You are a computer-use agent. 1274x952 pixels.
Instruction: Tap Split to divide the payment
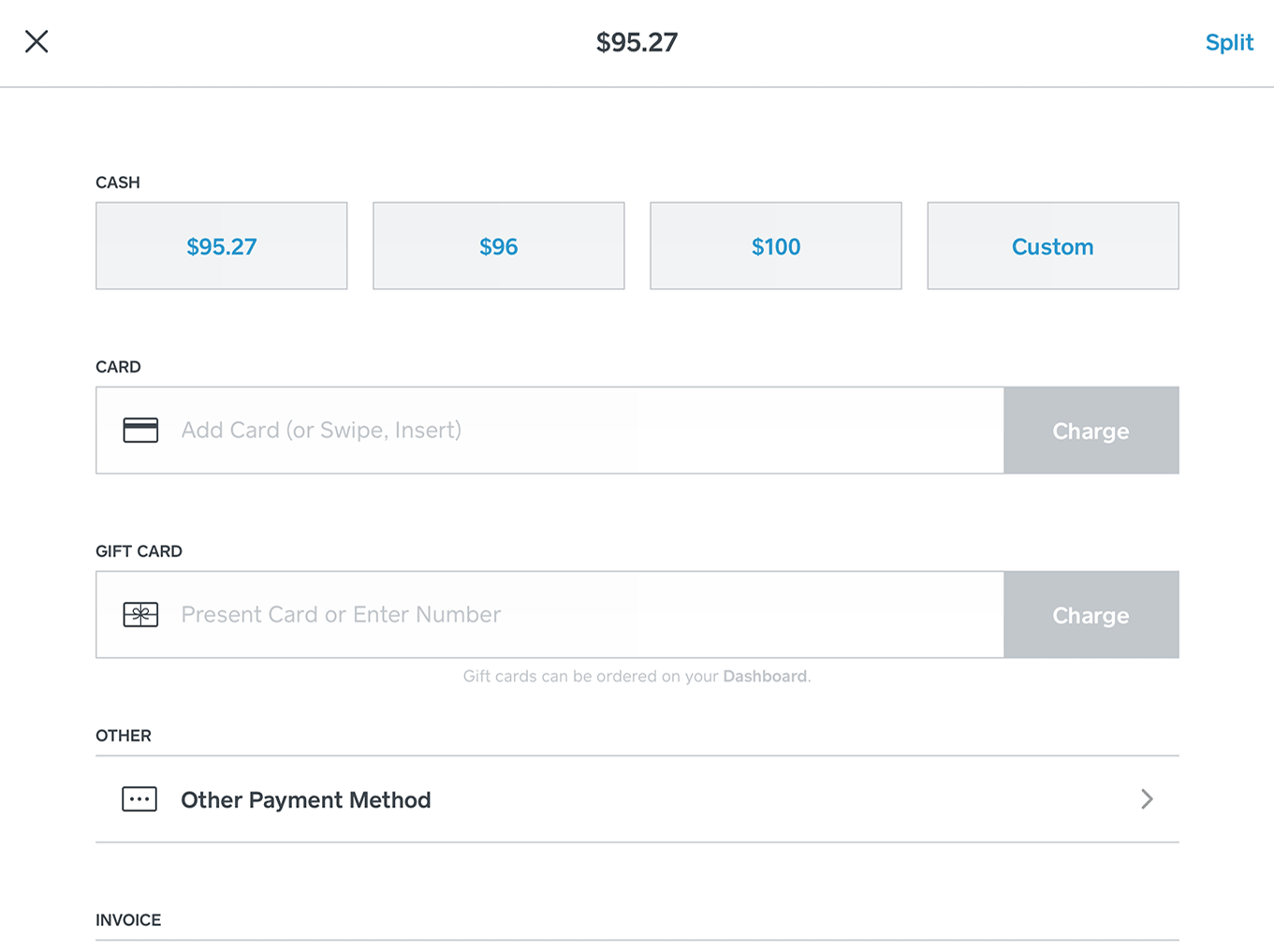click(x=1228, y=42)
